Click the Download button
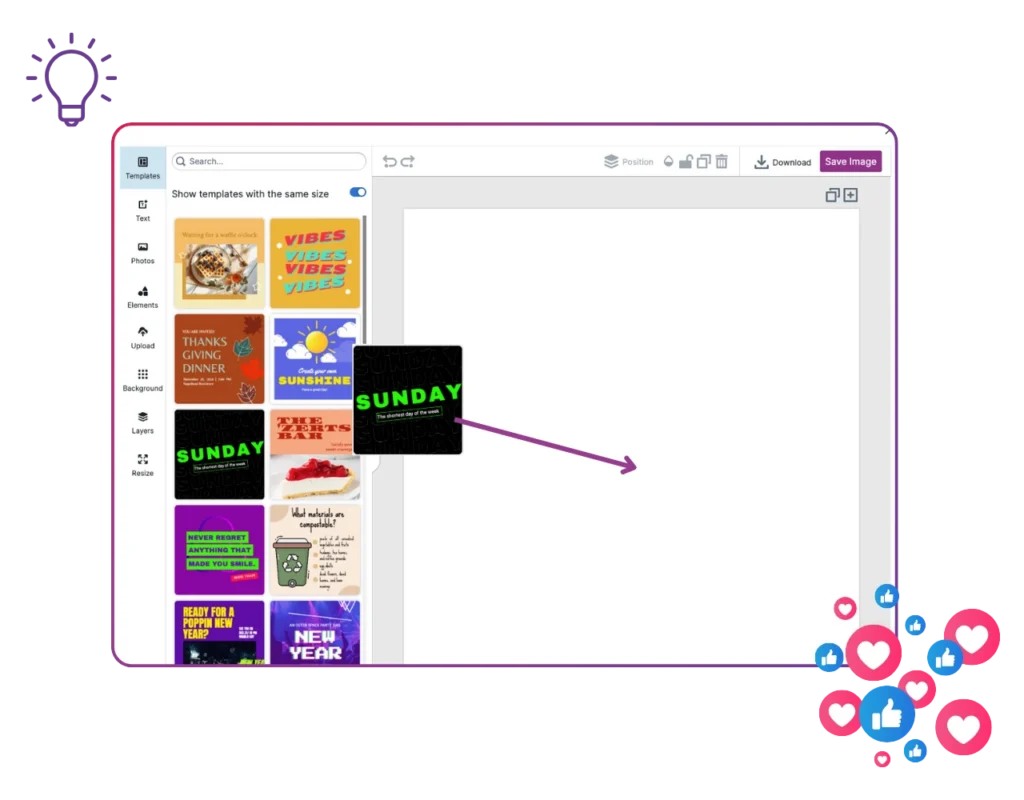1024x800 pixels. point(782,162)
